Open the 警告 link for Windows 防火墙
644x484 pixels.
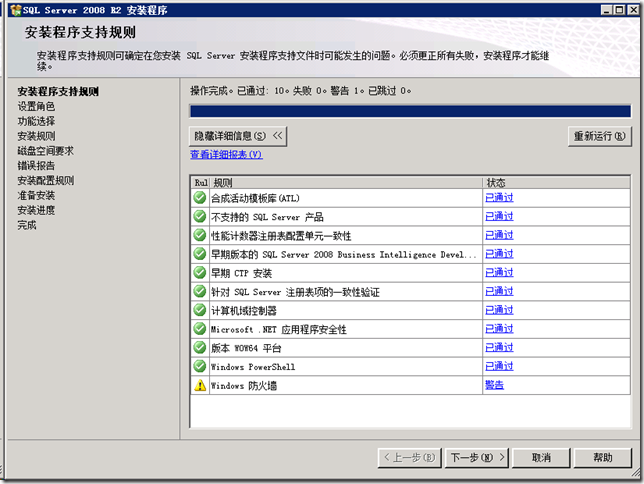[494, 385]
